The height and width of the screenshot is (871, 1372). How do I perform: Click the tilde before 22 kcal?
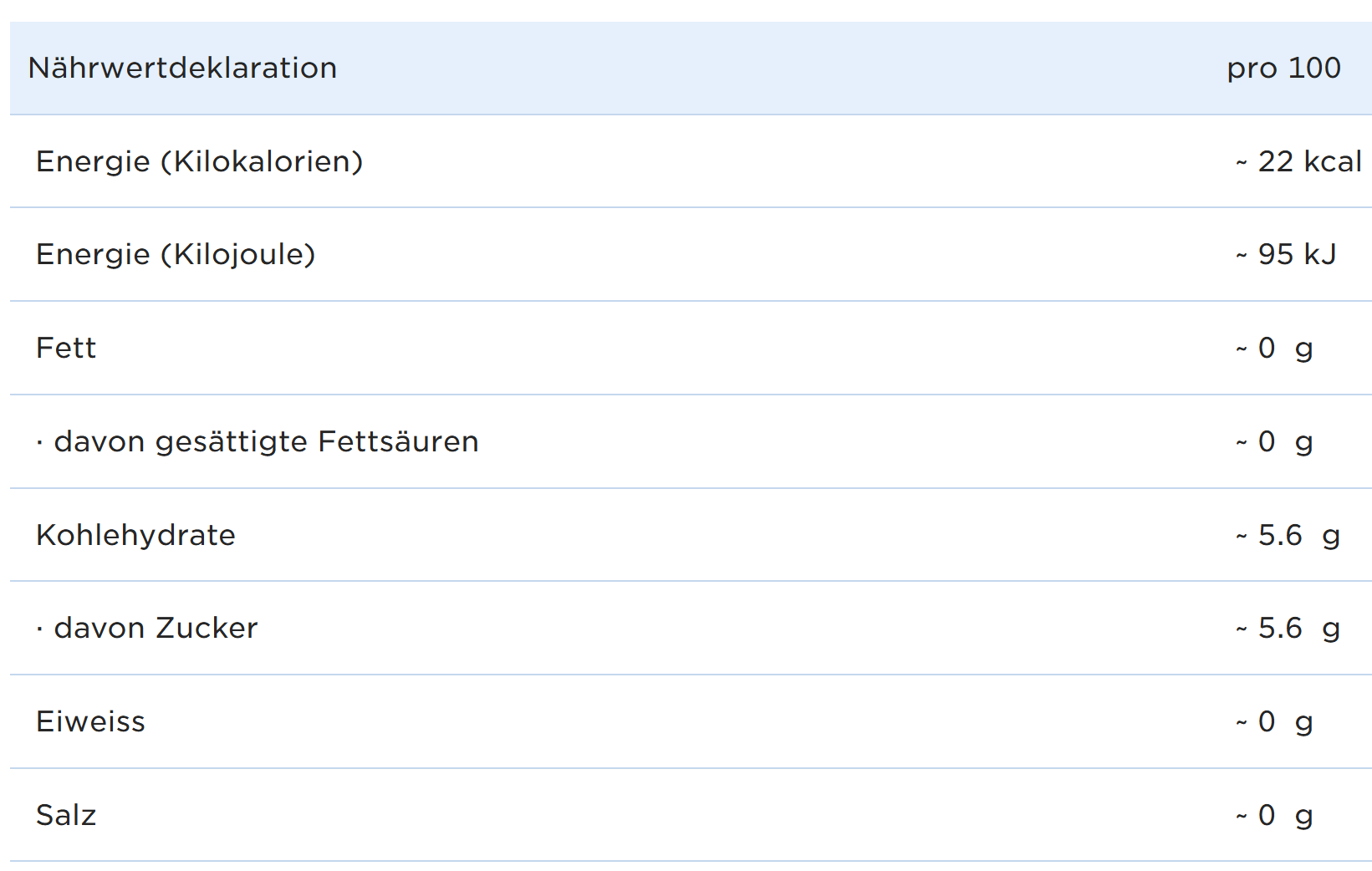pos(1242,163)
